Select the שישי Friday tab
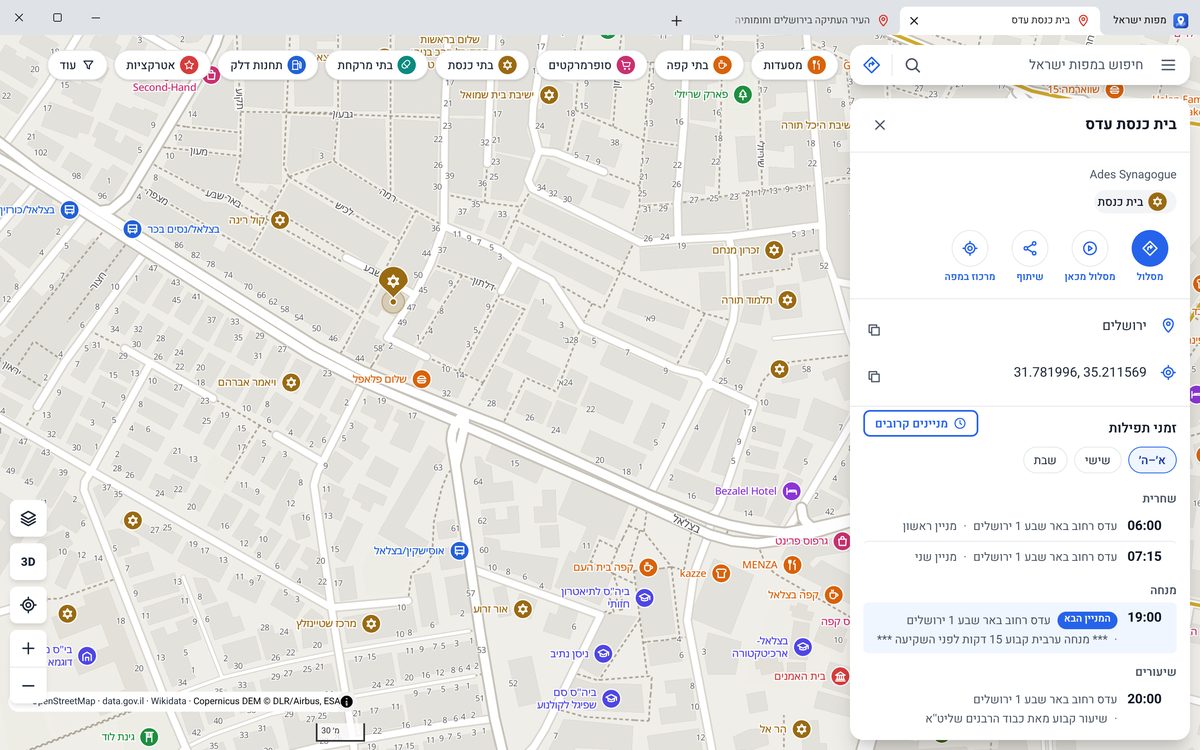 (x=1097, y=460)
